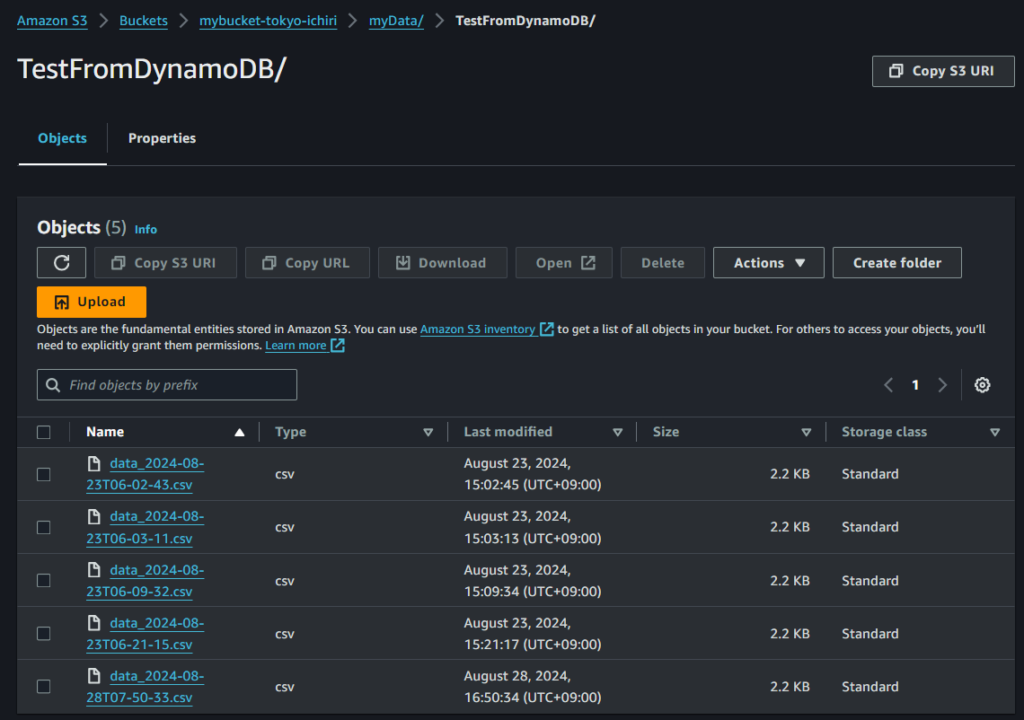Select checkbox for data_2024-08-23T06-21-15.csv
Viewport: 1024px width, 720px height.
coord(44,633)
